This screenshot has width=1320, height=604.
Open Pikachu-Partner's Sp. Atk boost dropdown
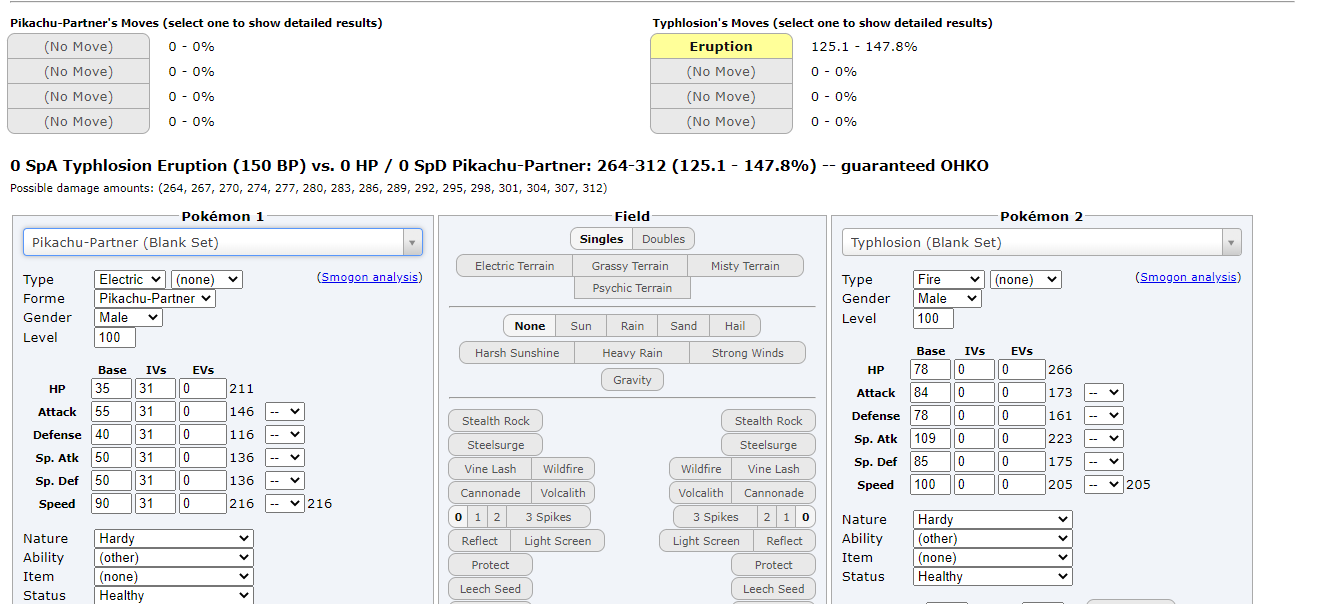[x=285, y=458]
